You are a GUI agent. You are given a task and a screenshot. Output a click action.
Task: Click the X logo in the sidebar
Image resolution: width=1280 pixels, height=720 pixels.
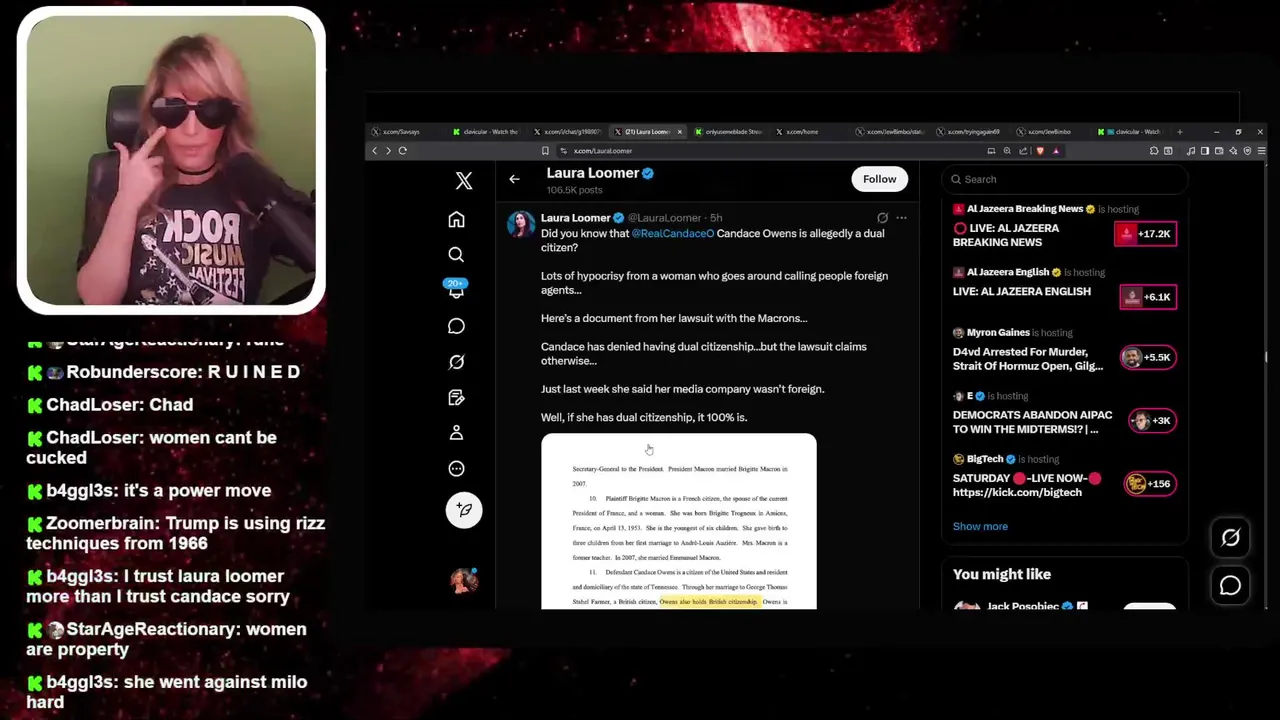(464, 181)
